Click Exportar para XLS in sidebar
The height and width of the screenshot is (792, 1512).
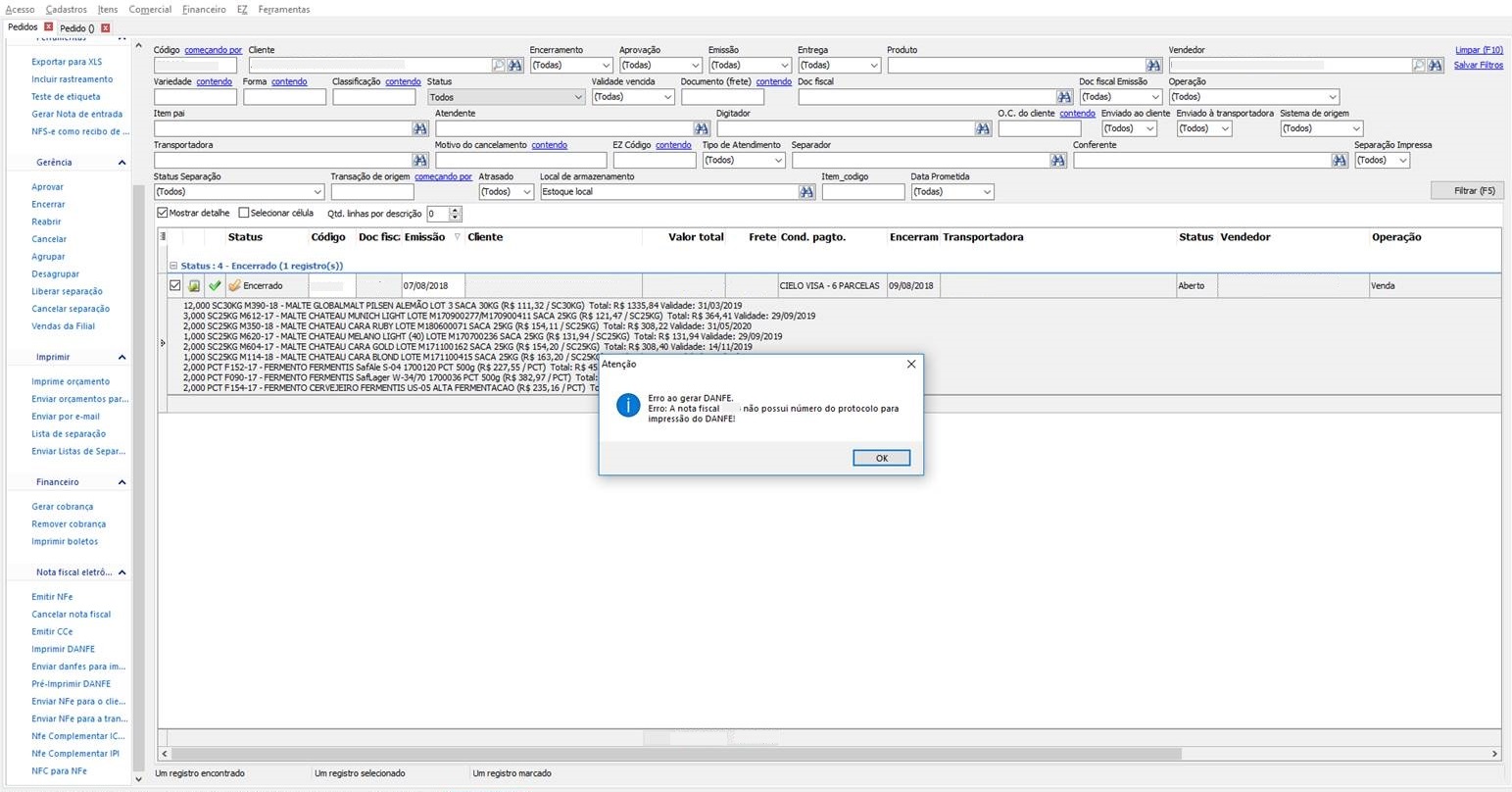[67, 62]
